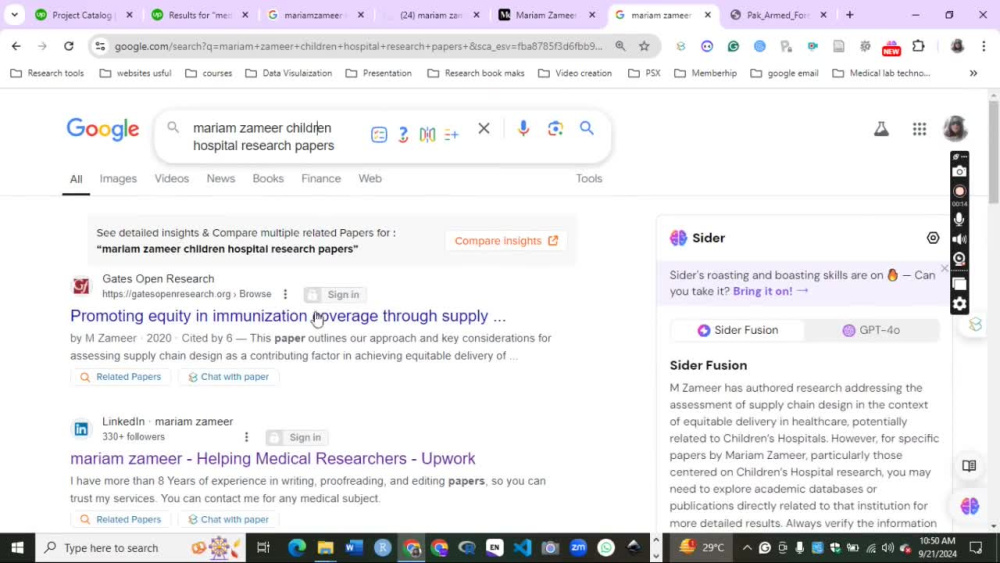Select the Sider Fusion model tab
1000x563 pixels.
(738, 330)
